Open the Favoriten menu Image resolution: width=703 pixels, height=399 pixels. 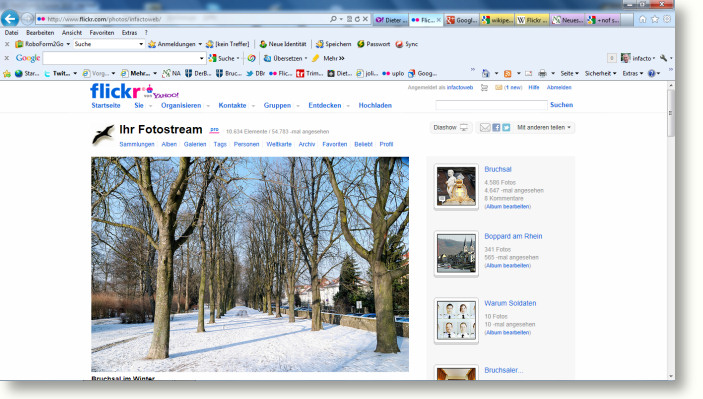102,33
